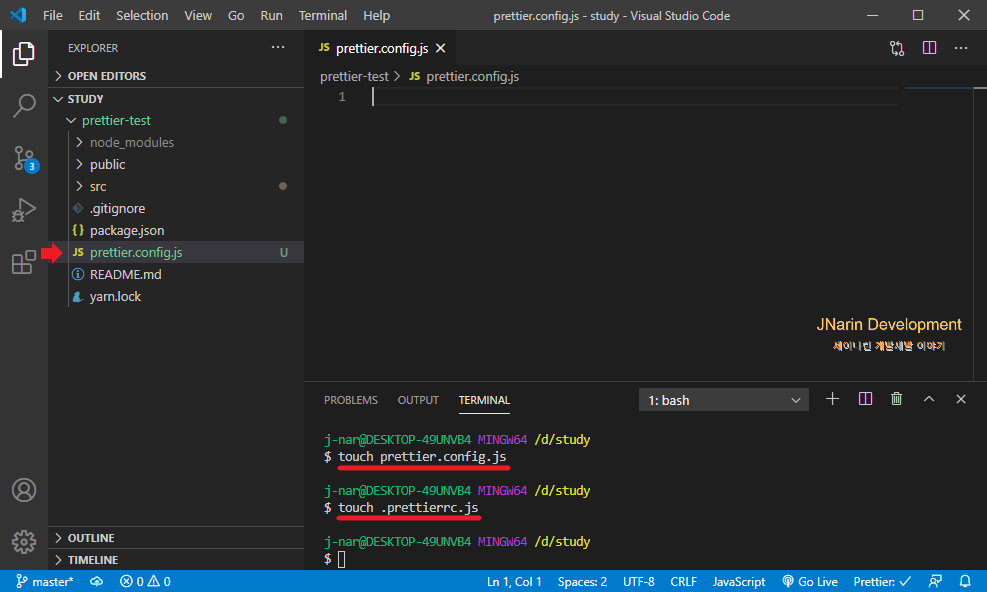The height and width of the screenshot is (592, 987).
Task: Open the Help menu
Action: click(x=376, y=15)
